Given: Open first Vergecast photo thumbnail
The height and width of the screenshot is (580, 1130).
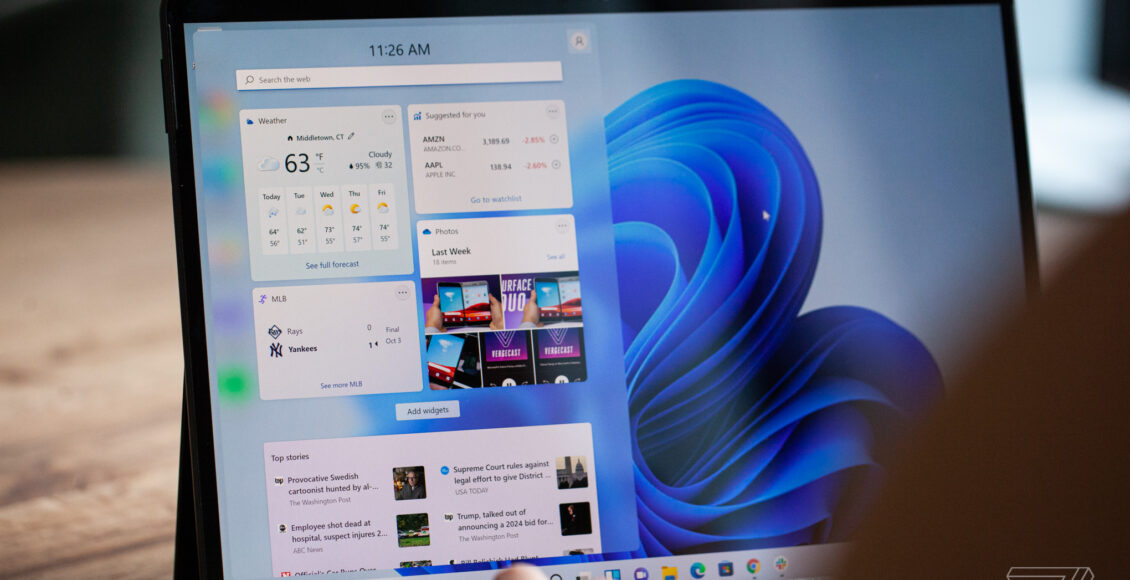Looking at the screenshot, I should [507, 357].
